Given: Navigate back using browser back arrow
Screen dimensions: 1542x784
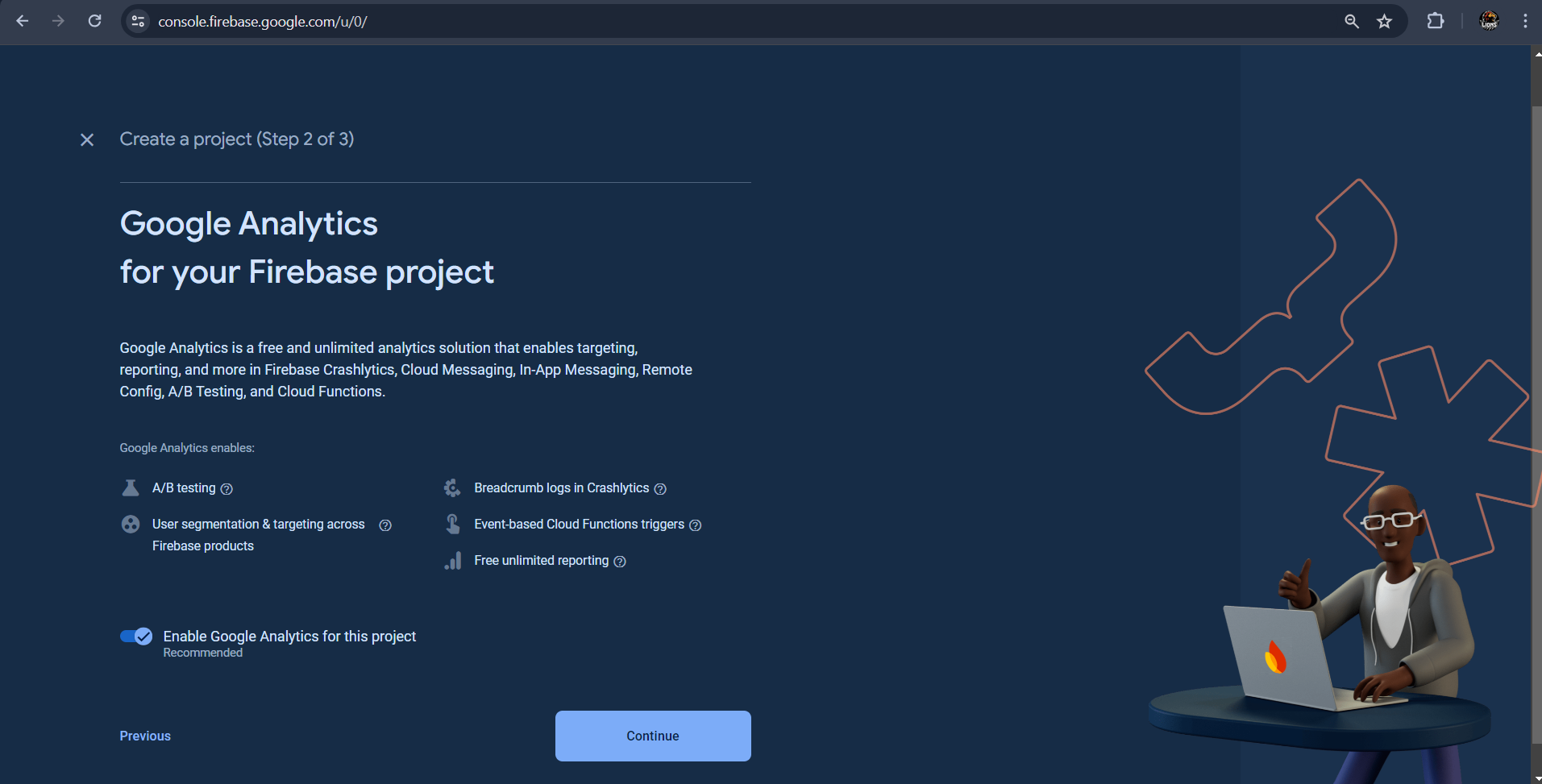Looking at the screenshot, I should pyautogui.click(x=23, y=22).
